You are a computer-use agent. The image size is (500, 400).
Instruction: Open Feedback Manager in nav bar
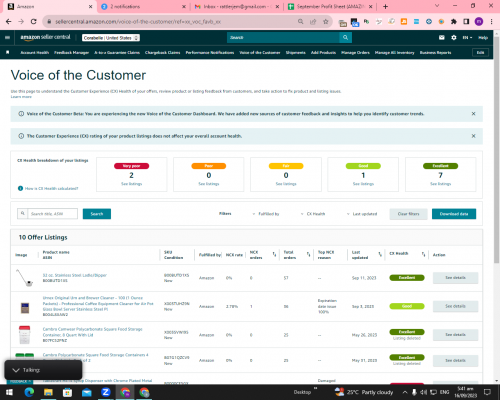71,52
